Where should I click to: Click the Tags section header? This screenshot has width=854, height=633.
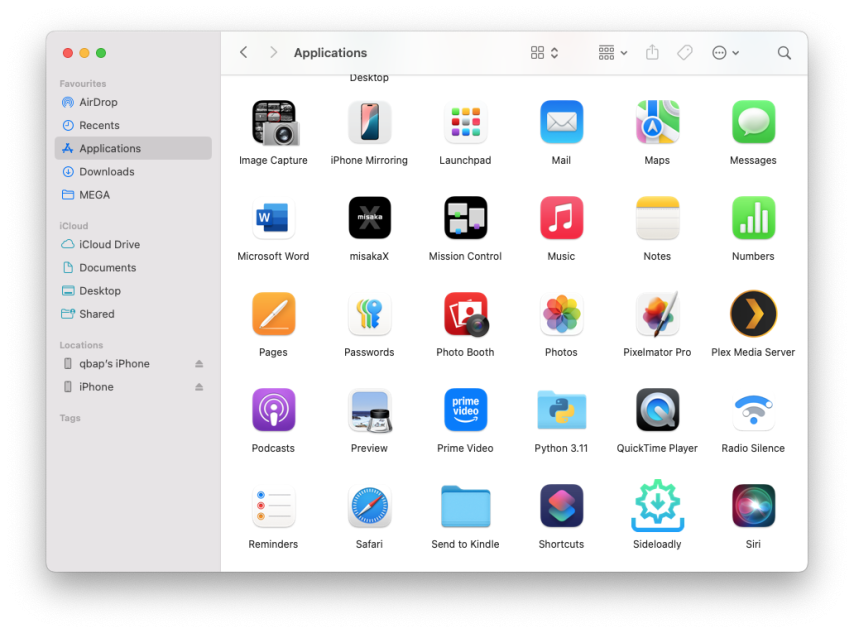point(70,418)
